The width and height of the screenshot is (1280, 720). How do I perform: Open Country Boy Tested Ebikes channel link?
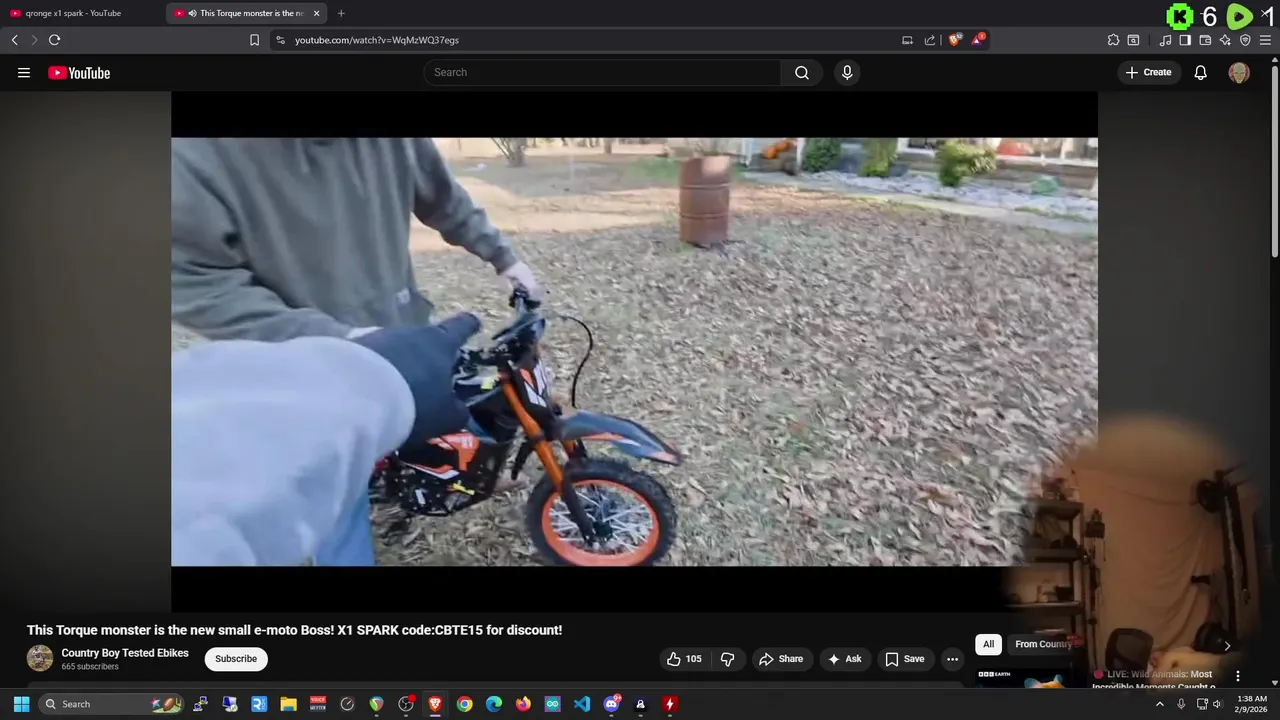pos(125,653)
